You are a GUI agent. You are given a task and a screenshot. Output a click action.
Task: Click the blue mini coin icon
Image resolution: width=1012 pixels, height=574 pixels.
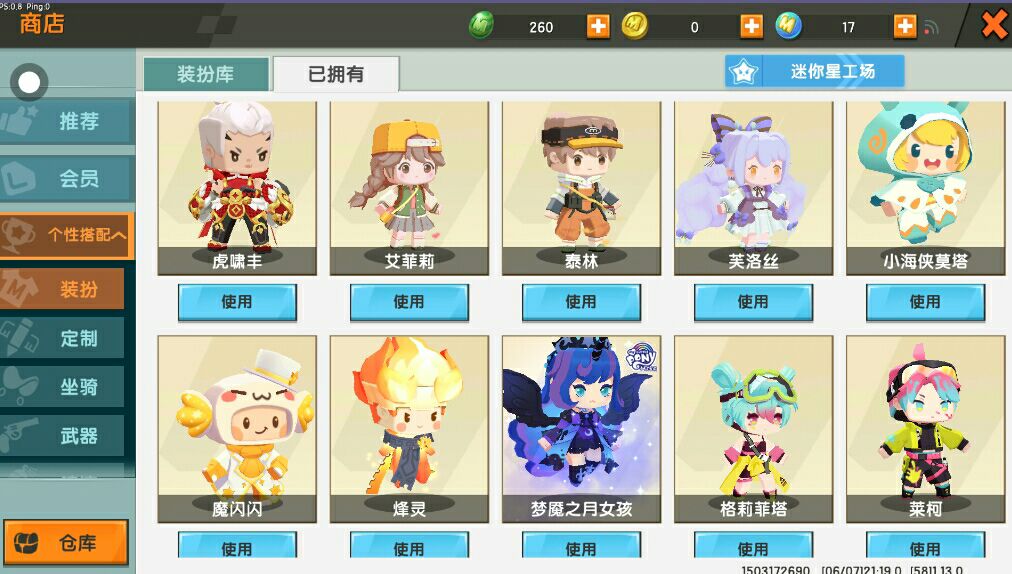pos(788,26)
